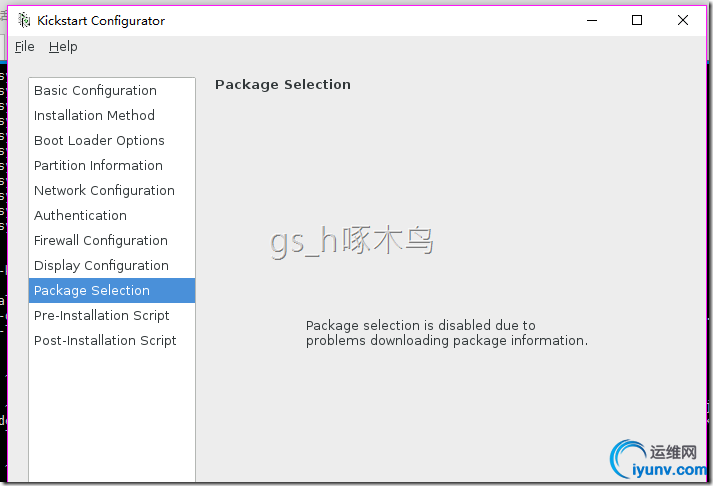Open the File menu

coord(24,46)
